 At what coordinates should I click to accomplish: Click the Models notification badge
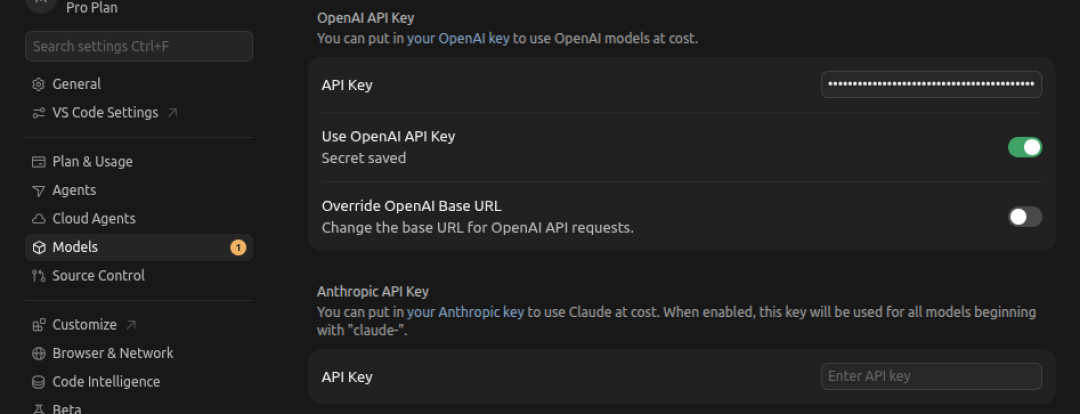point(238,247)
